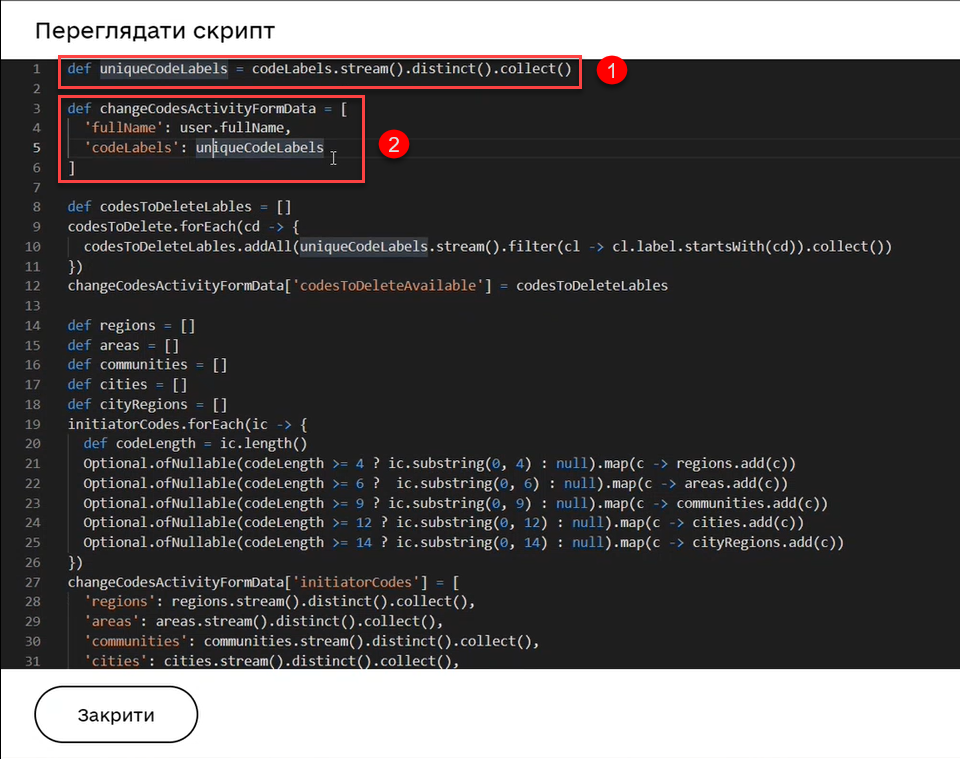Screen dimensions: 960x759
Task: Click line number 13 in gutter
Action: [x=33, y=305]
